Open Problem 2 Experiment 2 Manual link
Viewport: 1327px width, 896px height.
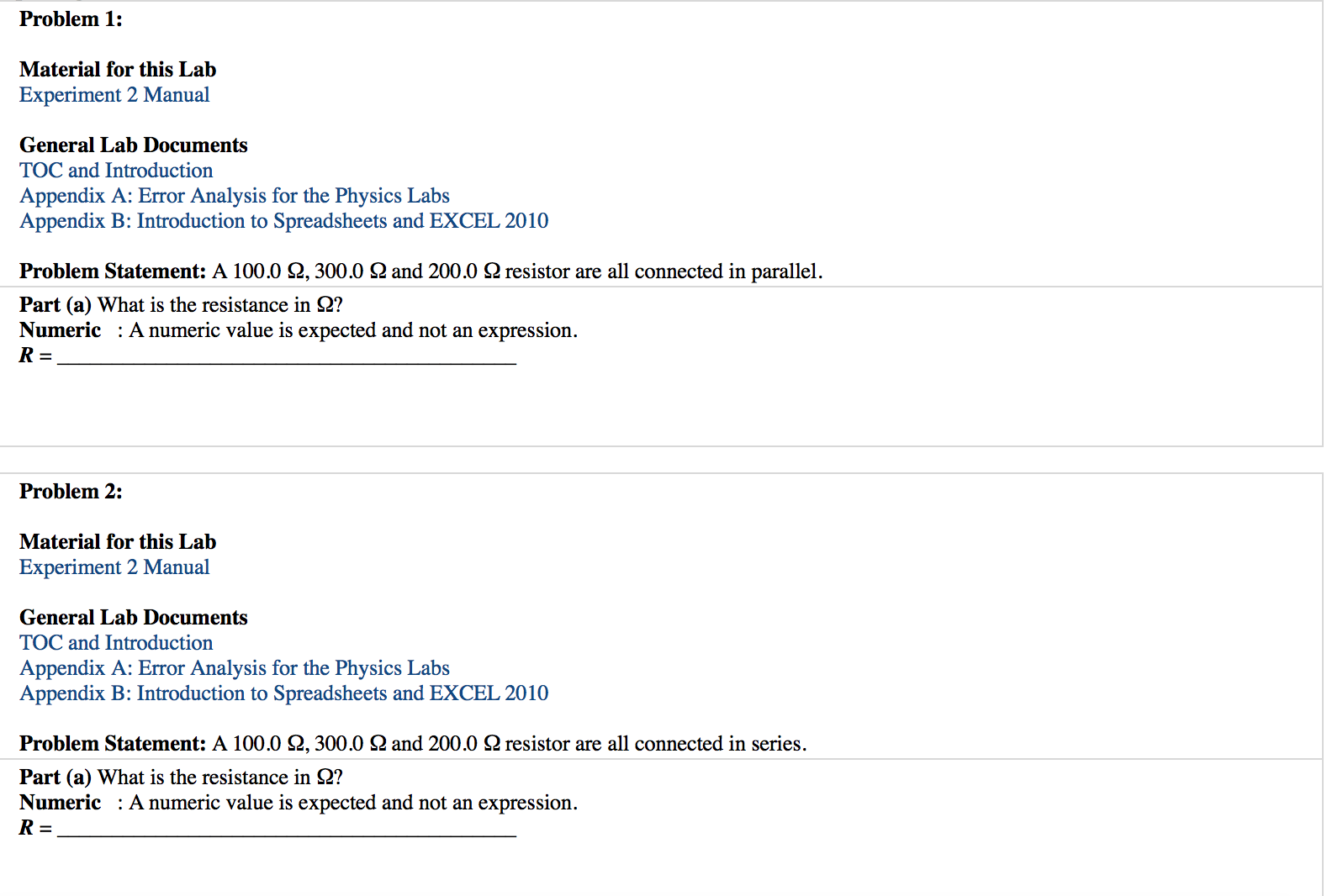coord(114,567)
